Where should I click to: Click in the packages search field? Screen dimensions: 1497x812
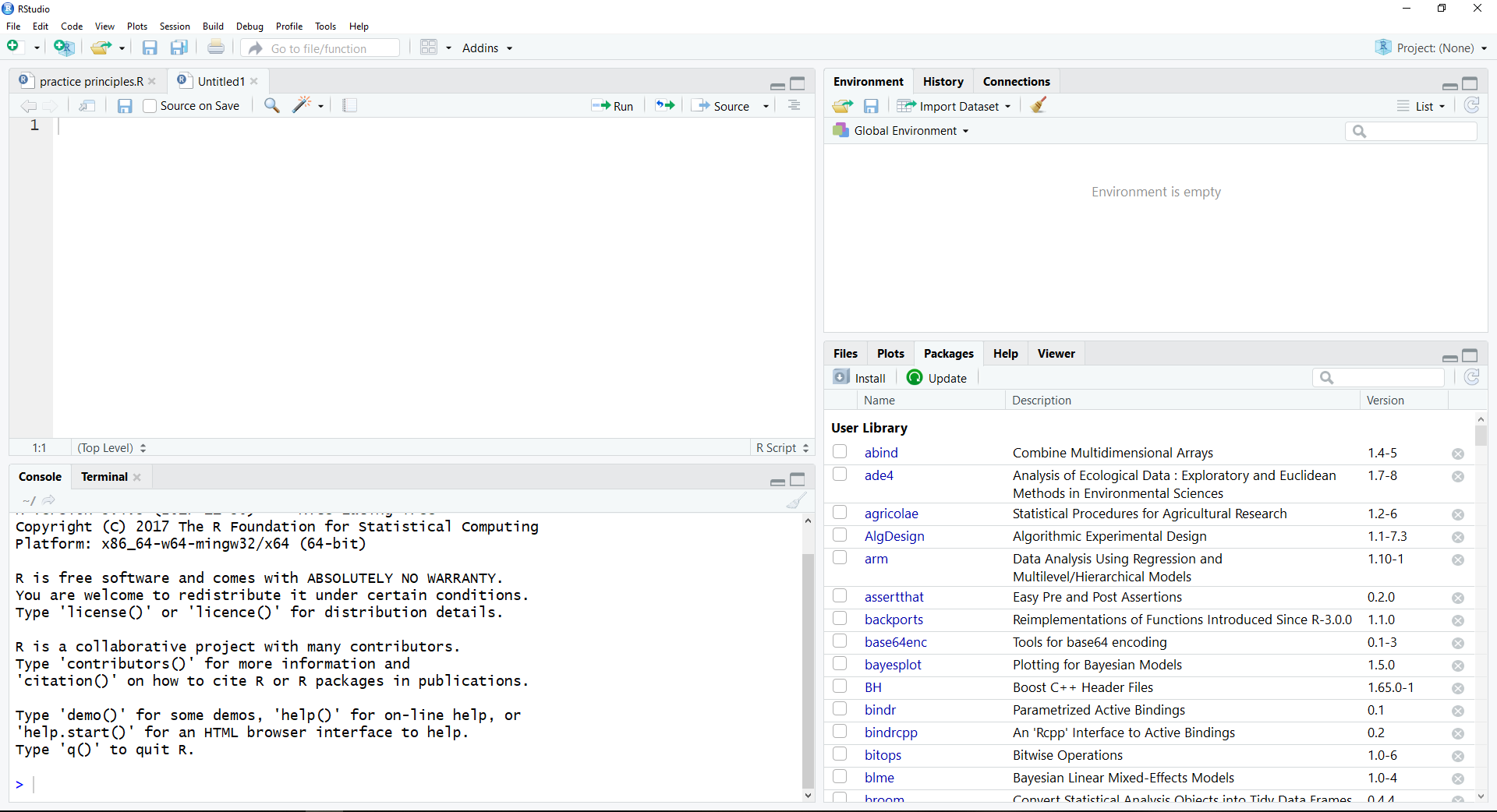coord(1386,378)
